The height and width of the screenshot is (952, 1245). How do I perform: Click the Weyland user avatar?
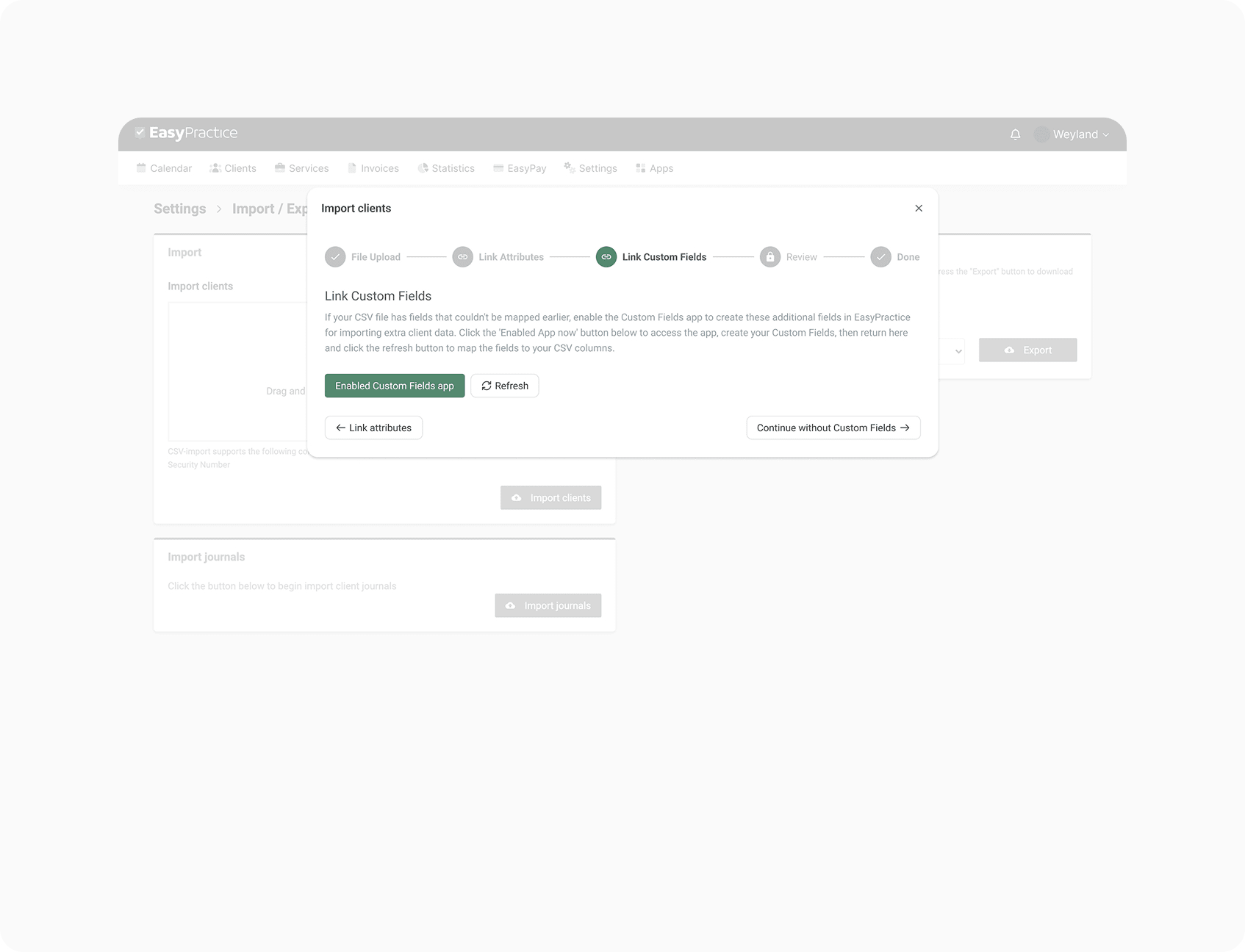1041,134
